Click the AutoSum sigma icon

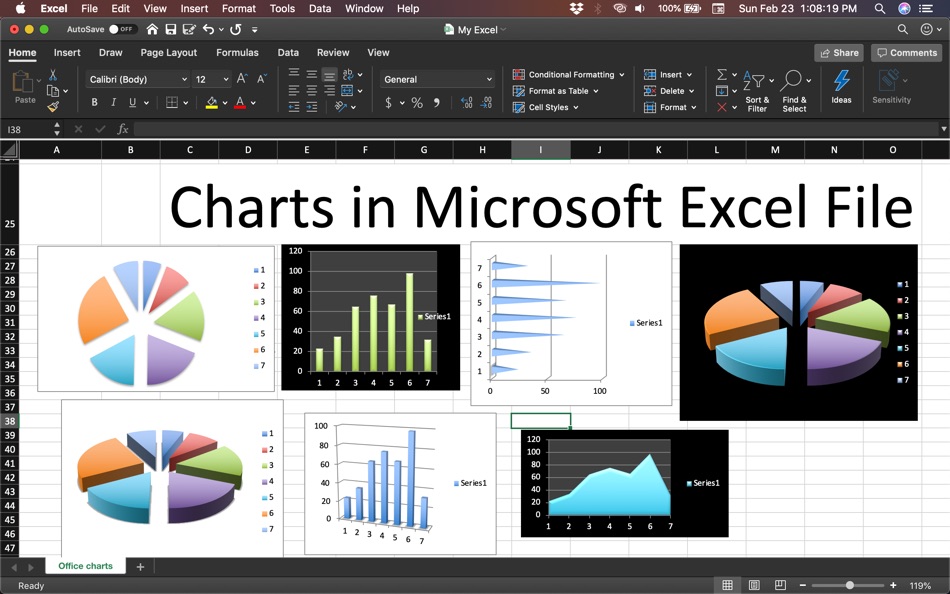(722, 75)
